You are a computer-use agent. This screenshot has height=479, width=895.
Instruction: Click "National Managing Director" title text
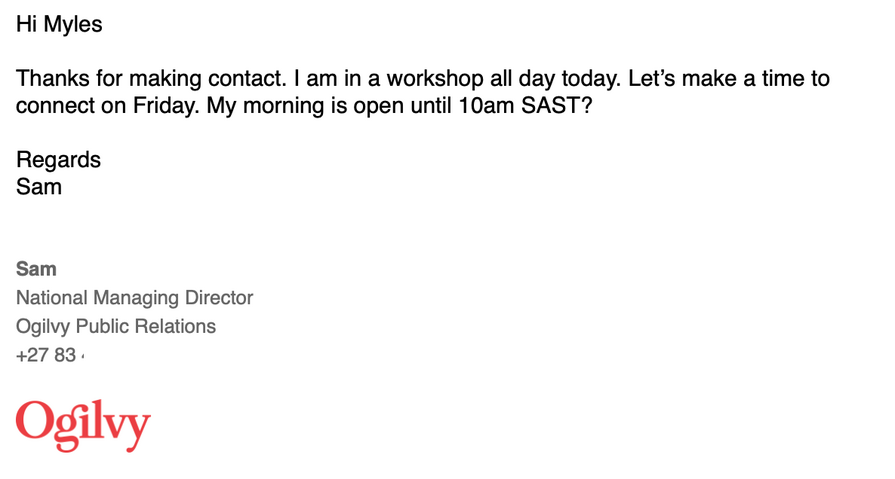pyautogui.click(x=135, y=298)
